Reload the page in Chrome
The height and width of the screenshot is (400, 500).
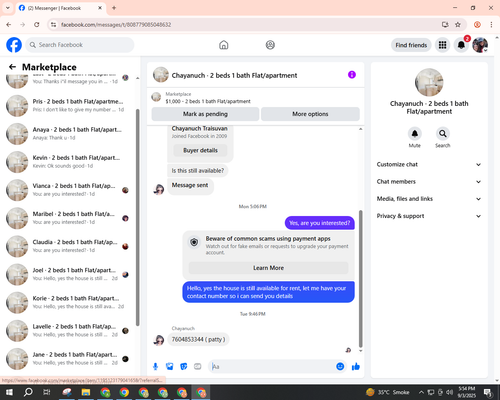(37, 25)
